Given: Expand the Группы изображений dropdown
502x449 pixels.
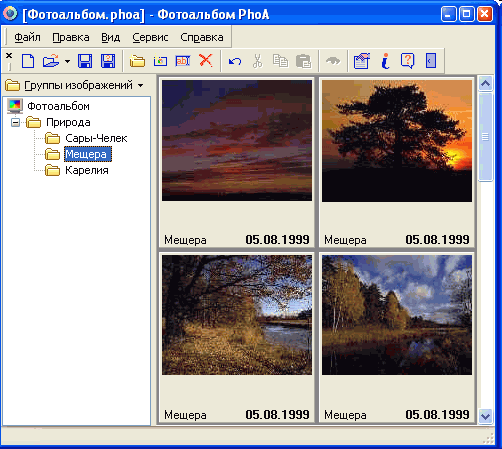Looking at the screenshot, I should 141,86.
